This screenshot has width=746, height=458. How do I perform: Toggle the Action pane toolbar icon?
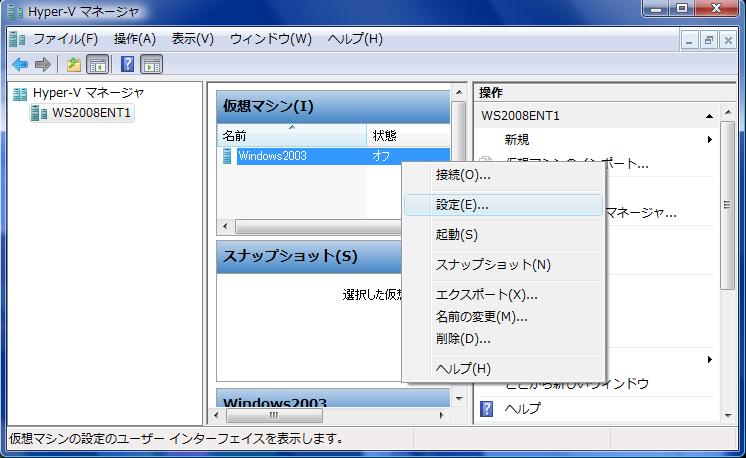coord(151,65)
